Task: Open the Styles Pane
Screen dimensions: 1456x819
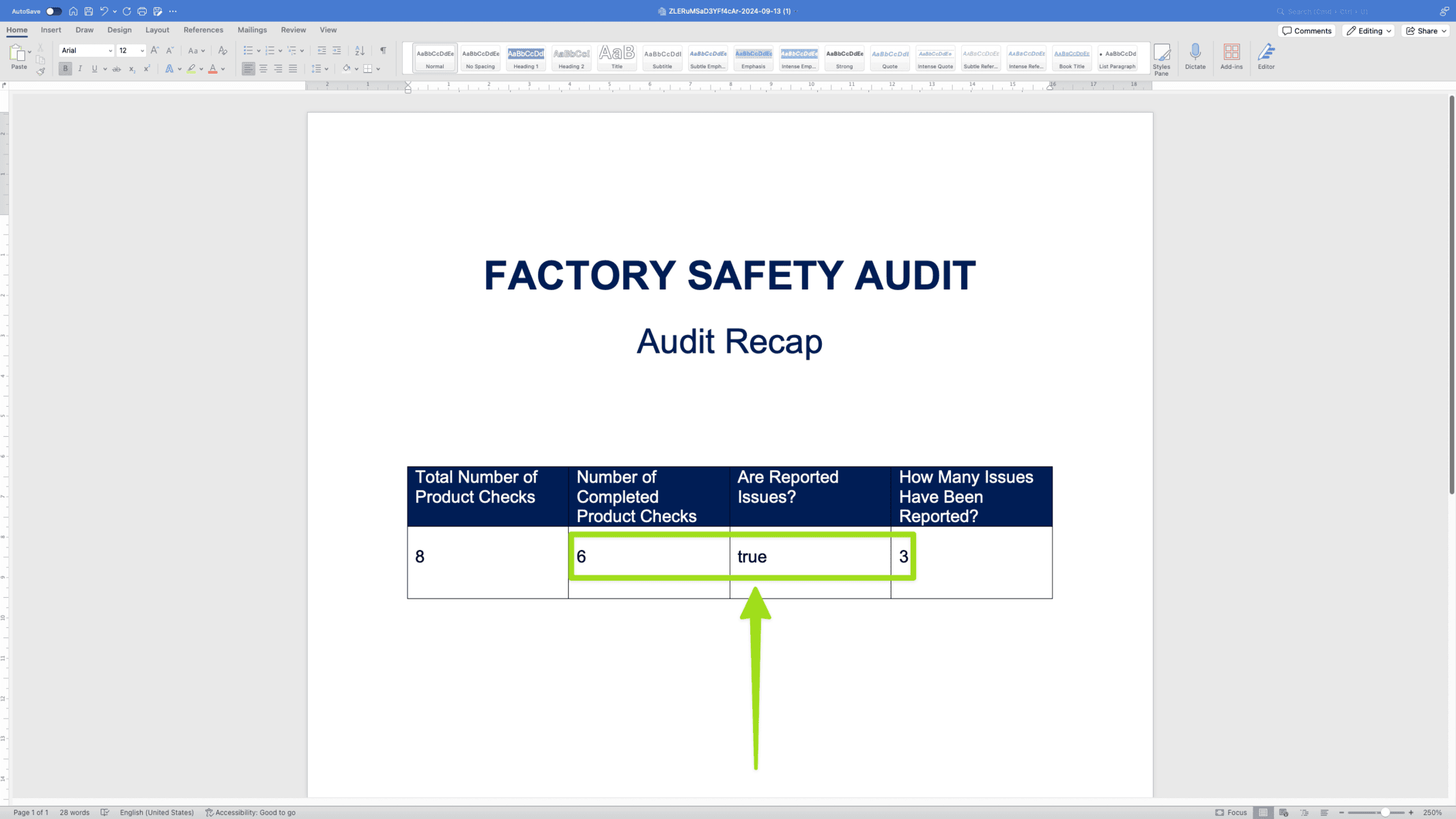Action: tap(1161, 59)
